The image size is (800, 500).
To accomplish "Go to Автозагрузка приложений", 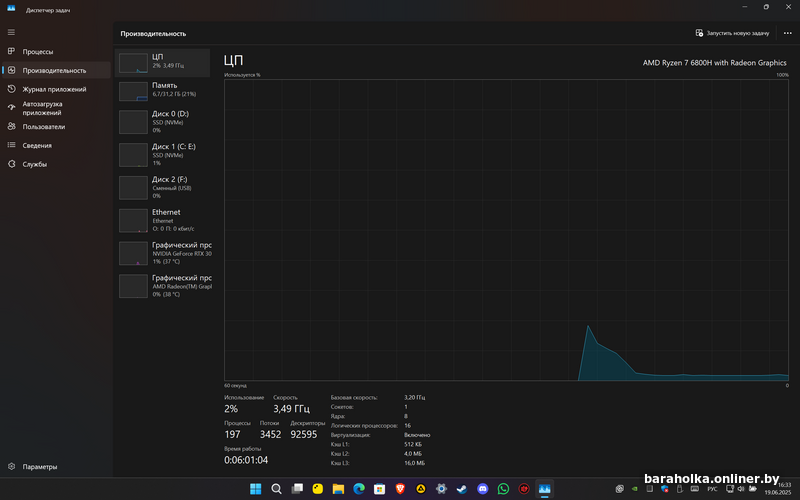I will (x=56, y=108).
